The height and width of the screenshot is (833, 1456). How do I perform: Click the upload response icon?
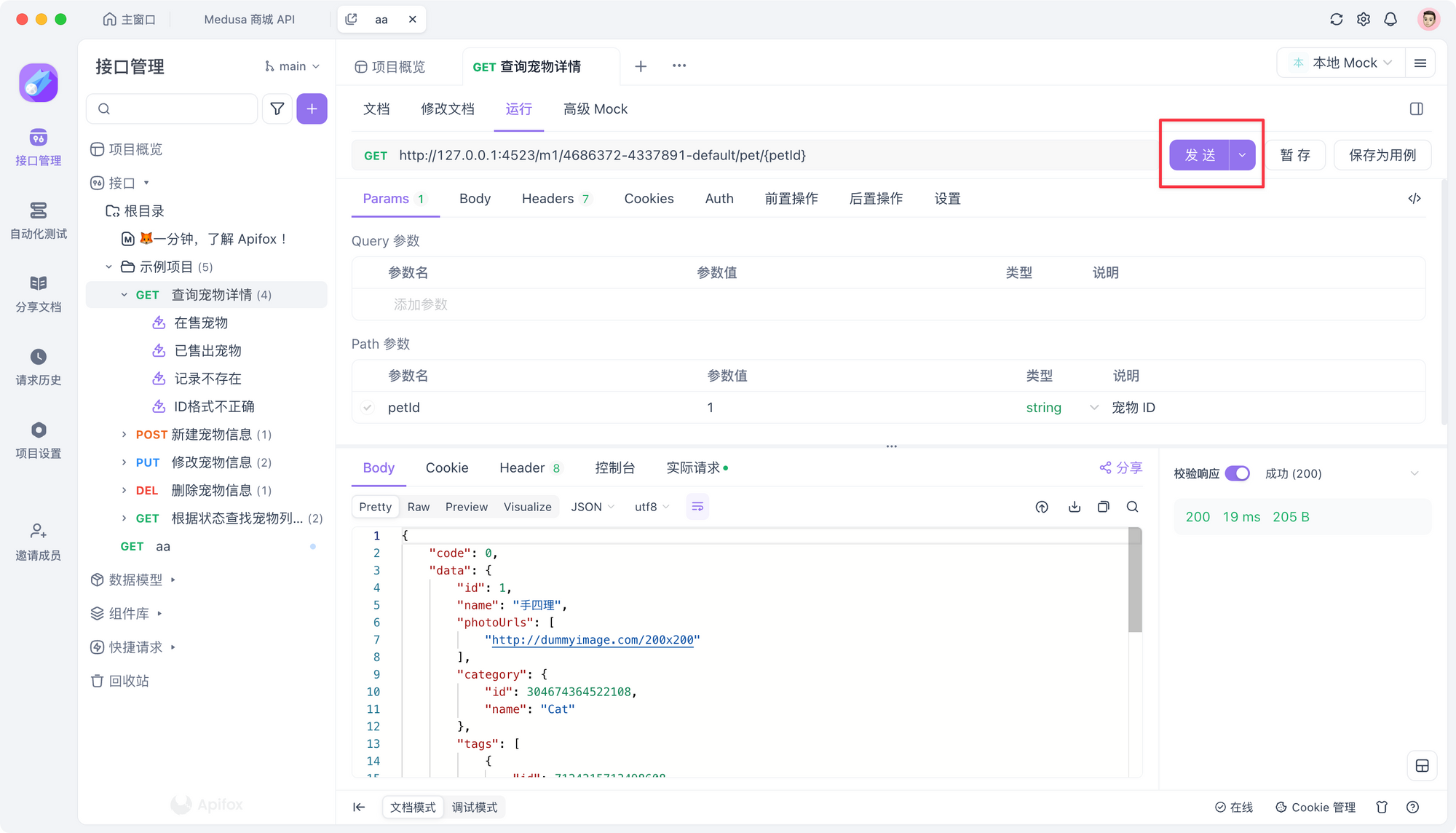[x=1042, y=507]
